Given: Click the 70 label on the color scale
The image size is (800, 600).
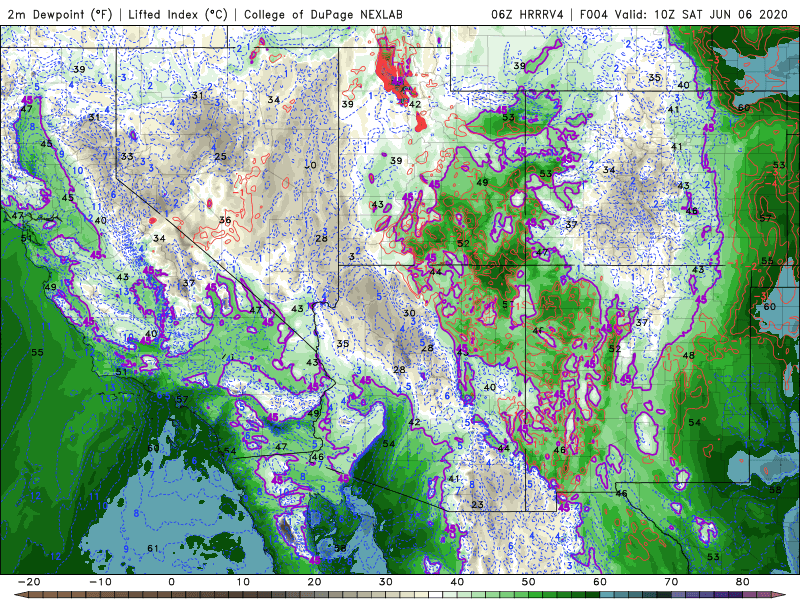Looking at the screenshot, I should coord(671,582).
